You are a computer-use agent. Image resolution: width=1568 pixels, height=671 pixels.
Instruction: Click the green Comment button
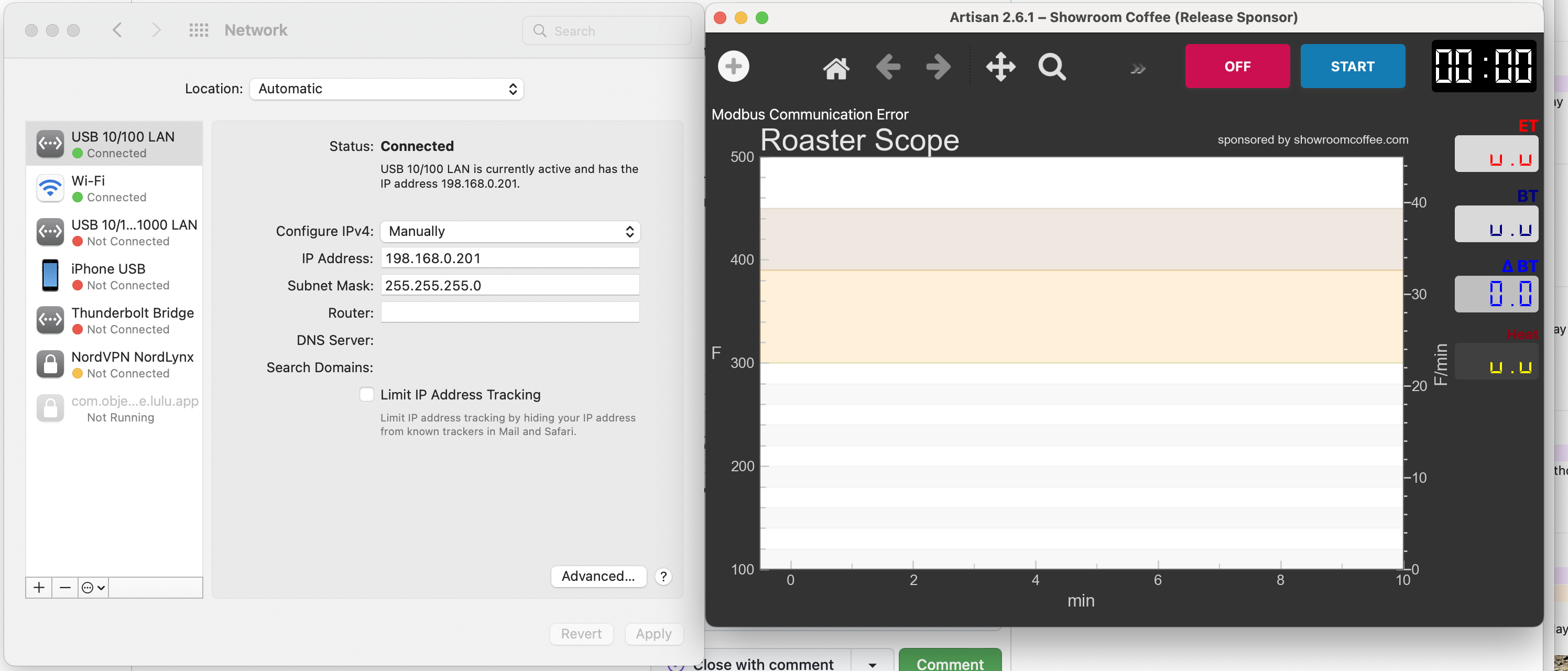coord(950,663)
